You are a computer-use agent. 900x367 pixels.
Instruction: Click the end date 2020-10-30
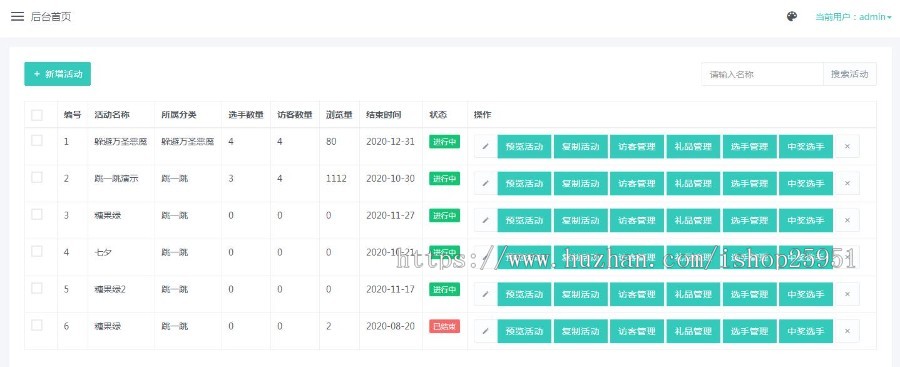pyautogui.click(x=390, y=179)
